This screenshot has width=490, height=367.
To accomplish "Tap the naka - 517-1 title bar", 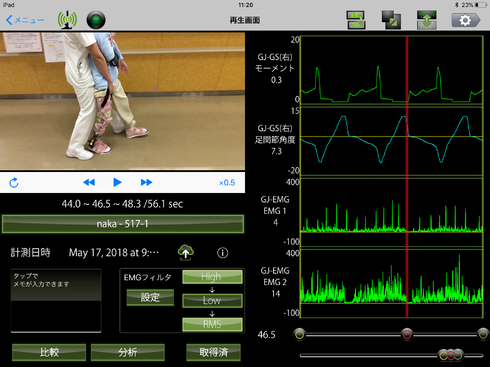I will coord(123,224).
